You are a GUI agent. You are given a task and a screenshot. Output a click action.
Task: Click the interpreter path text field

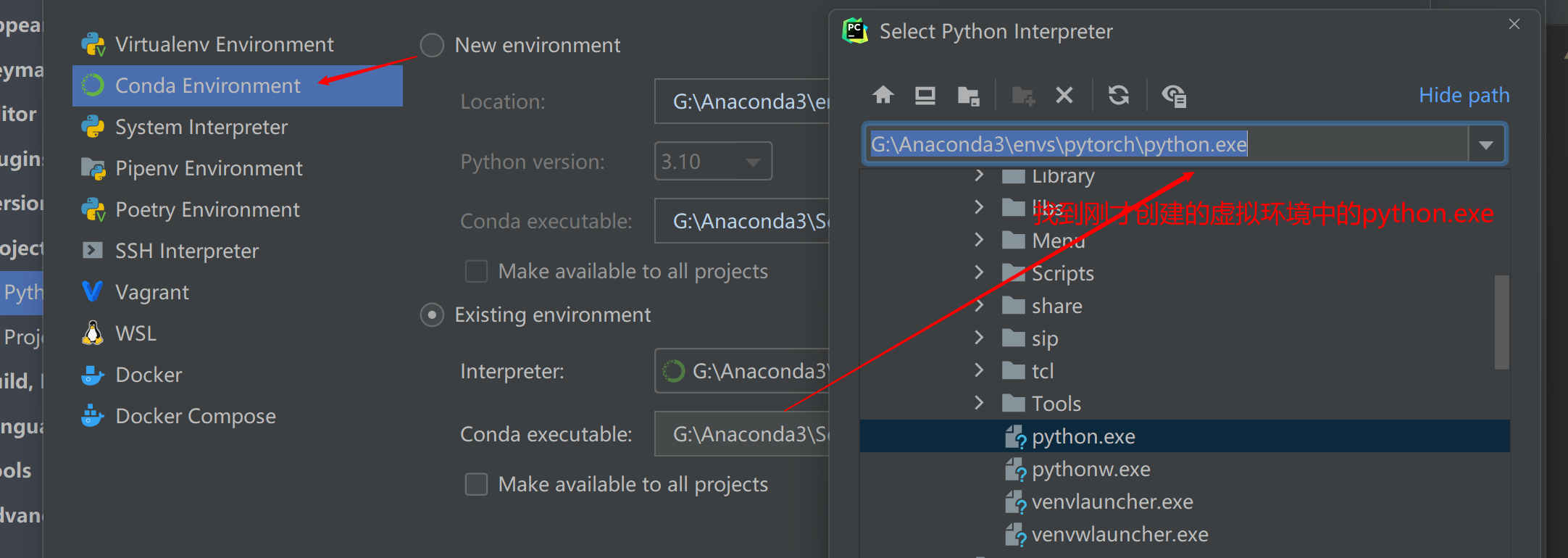tap(1167, 144)
